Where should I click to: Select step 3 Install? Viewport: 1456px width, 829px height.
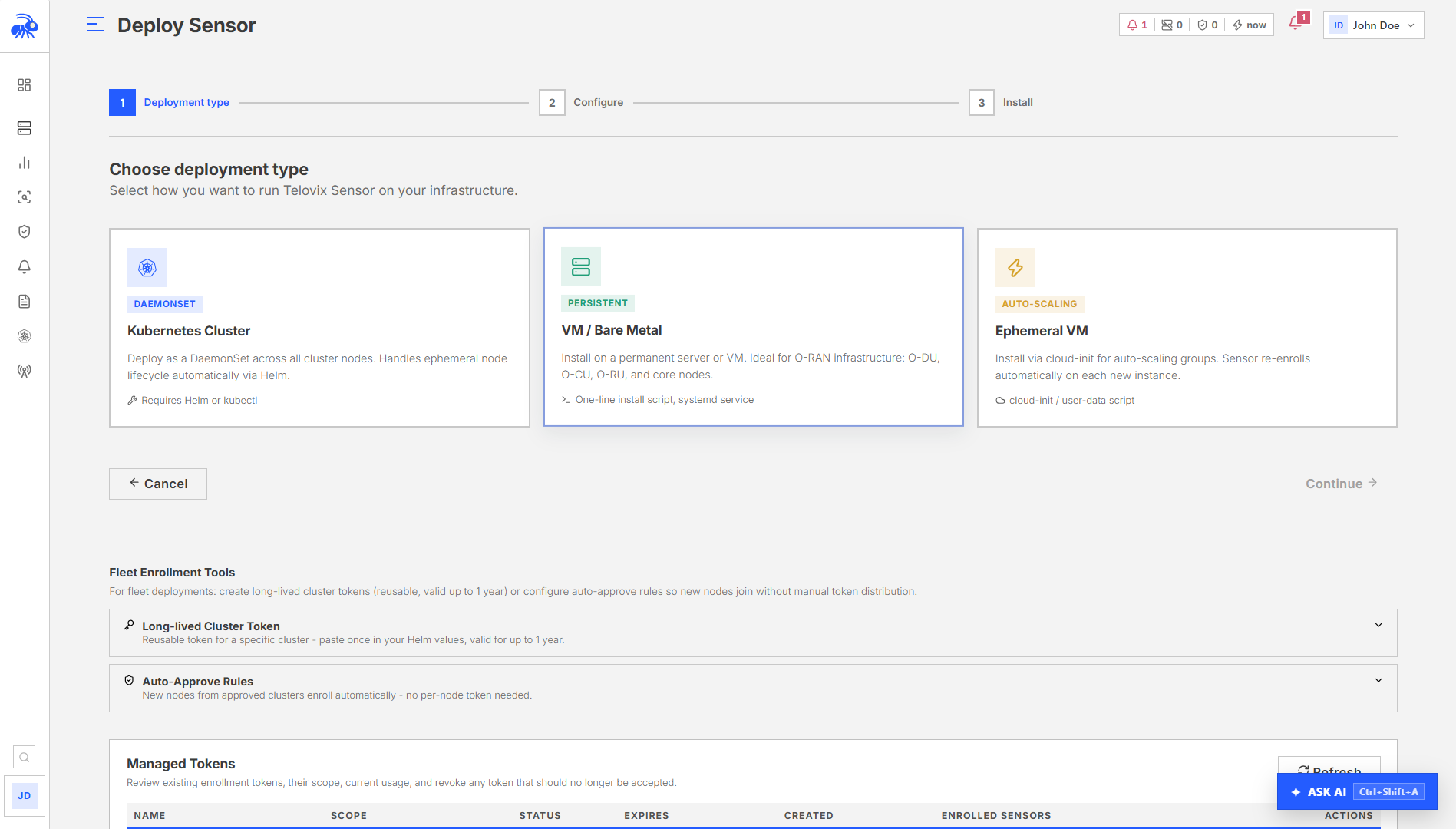click(1002, 103)
